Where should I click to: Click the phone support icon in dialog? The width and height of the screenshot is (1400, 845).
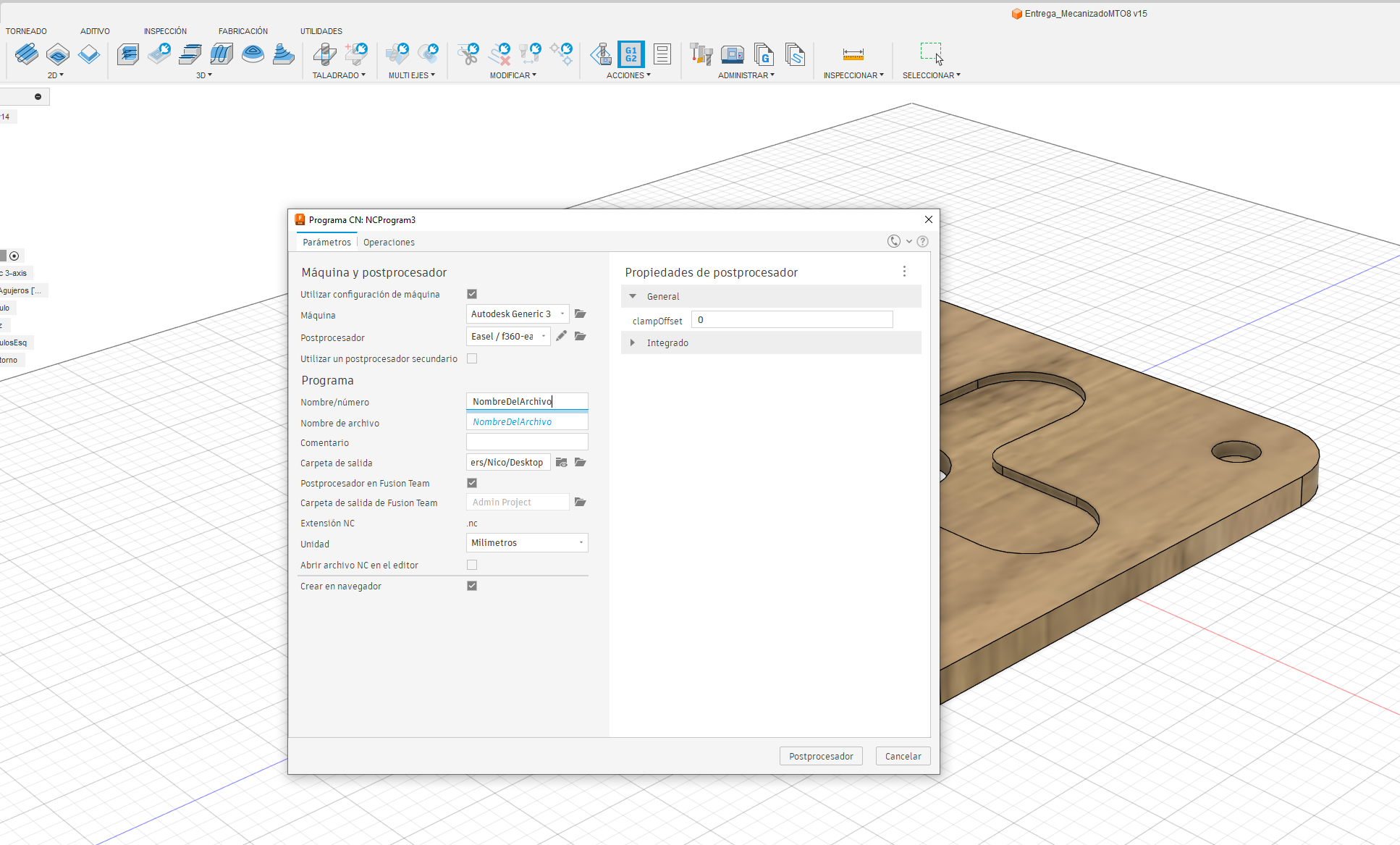click(x=894, y=242)
